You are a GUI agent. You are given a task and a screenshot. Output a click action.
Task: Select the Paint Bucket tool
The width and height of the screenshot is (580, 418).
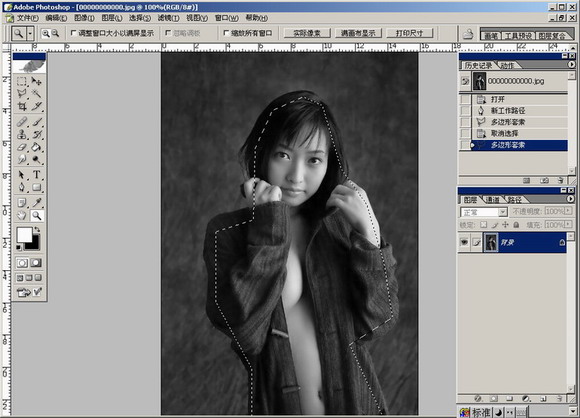36,147
